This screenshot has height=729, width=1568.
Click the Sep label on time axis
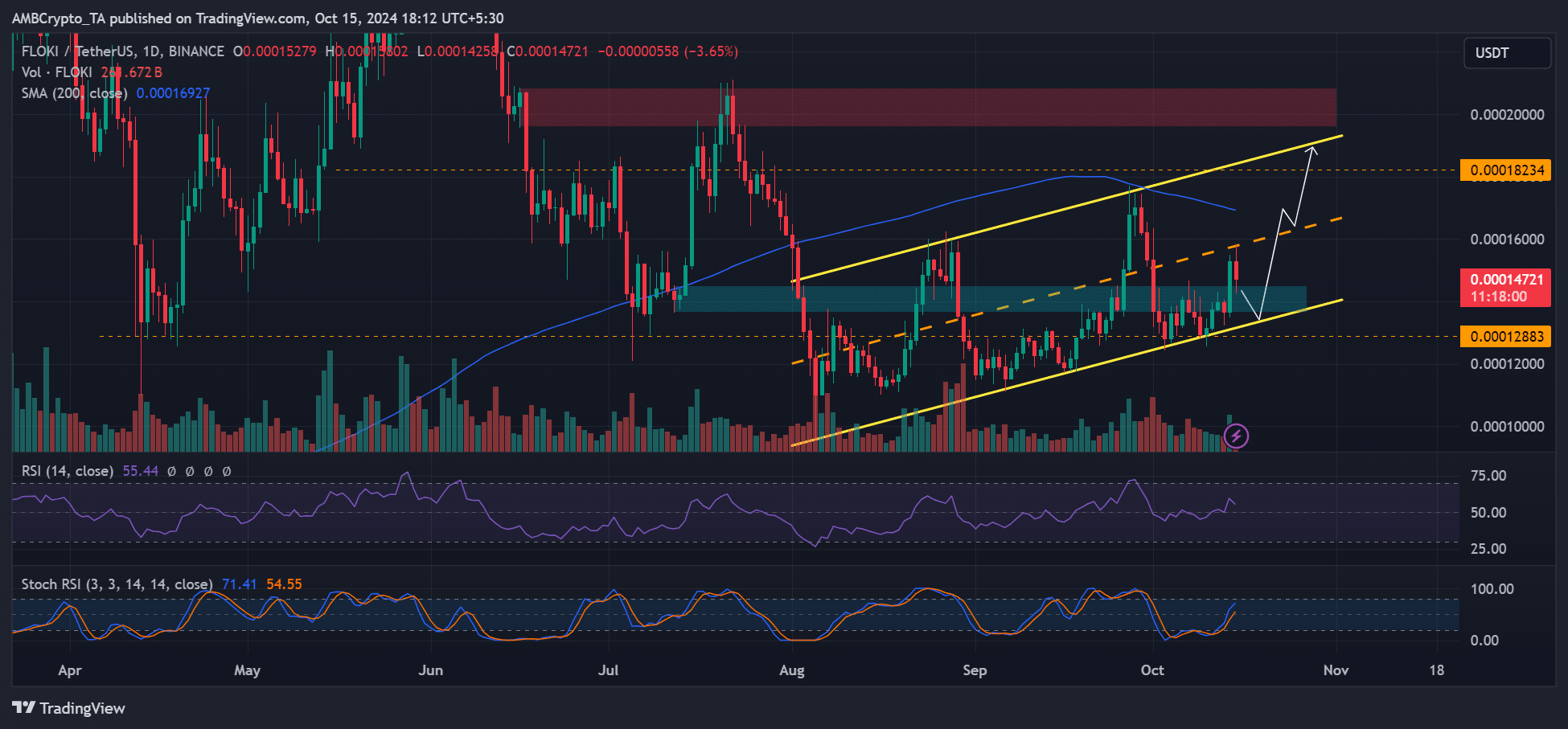(x=975, y=670)
